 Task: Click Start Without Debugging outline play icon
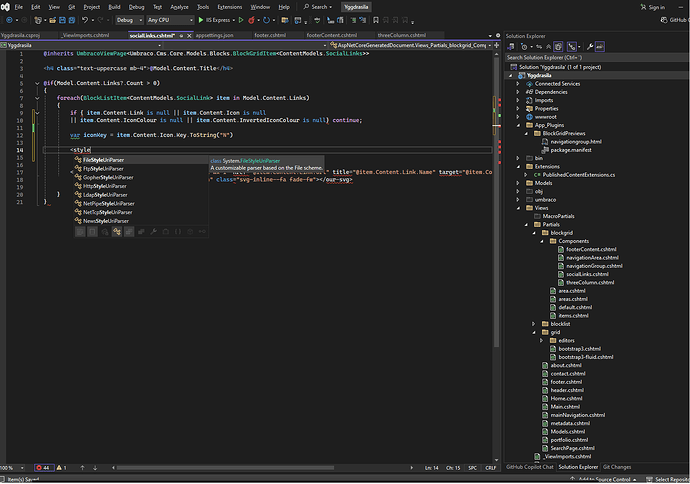tap(241, 20)
